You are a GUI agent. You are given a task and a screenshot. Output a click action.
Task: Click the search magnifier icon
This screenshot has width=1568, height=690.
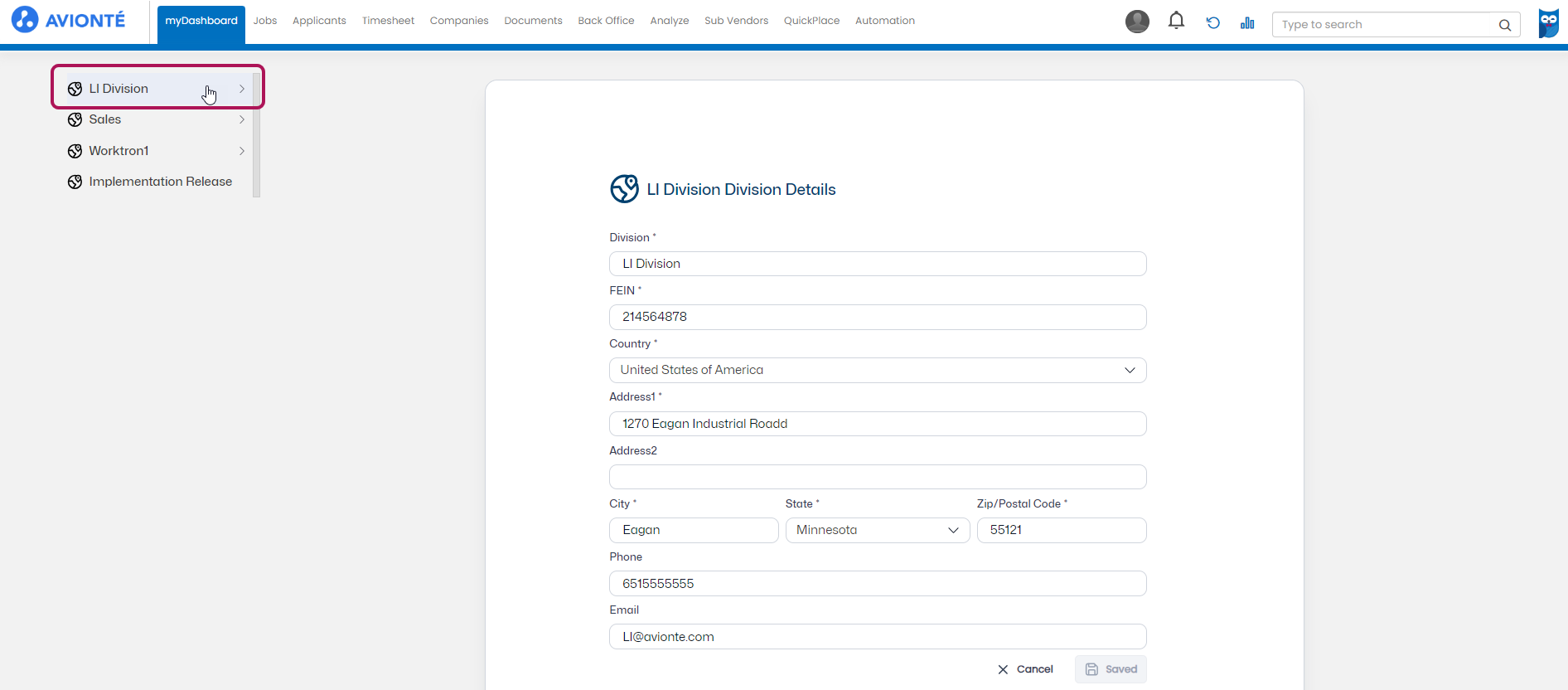(x=1505, y=25)
